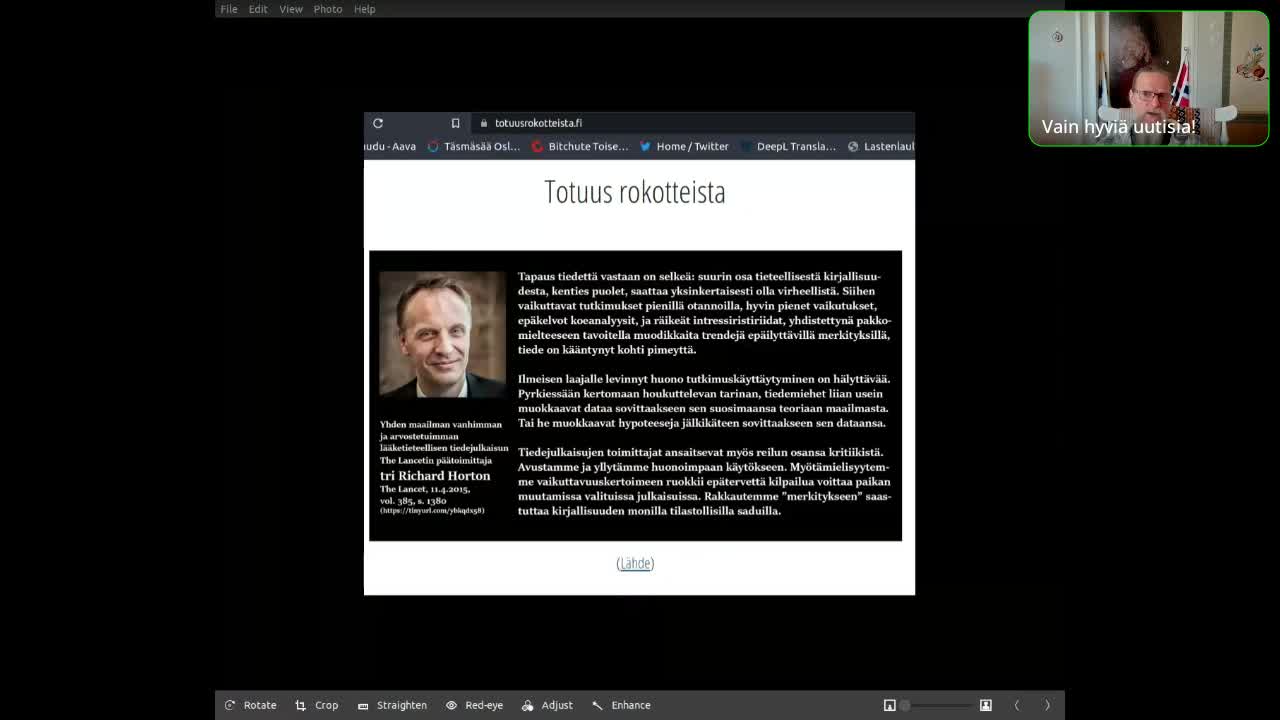The height and width of the screenshot is (720, 1280).
Task: Open the Bitchute bookmark
Action: pyautogui.click(x=580, y=146)
